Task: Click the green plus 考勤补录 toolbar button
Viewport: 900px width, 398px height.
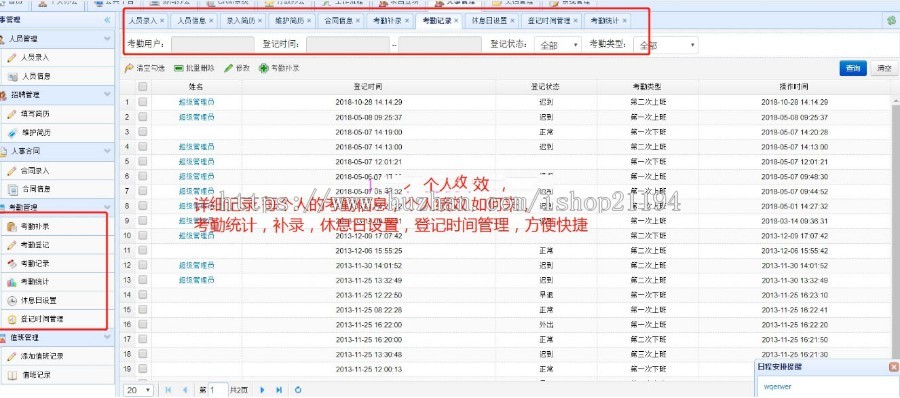Action: (280, 68)
